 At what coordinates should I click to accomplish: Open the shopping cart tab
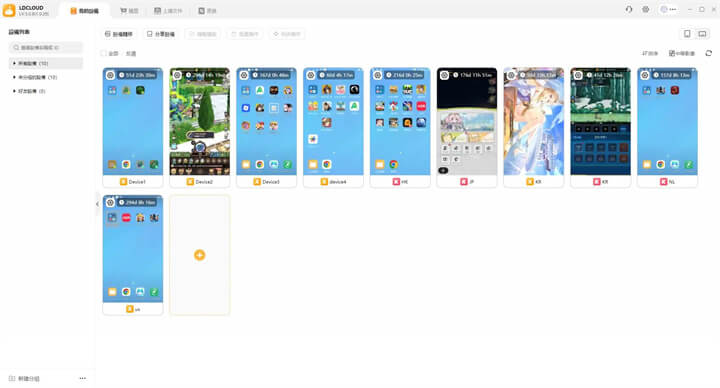coord(129,11)
